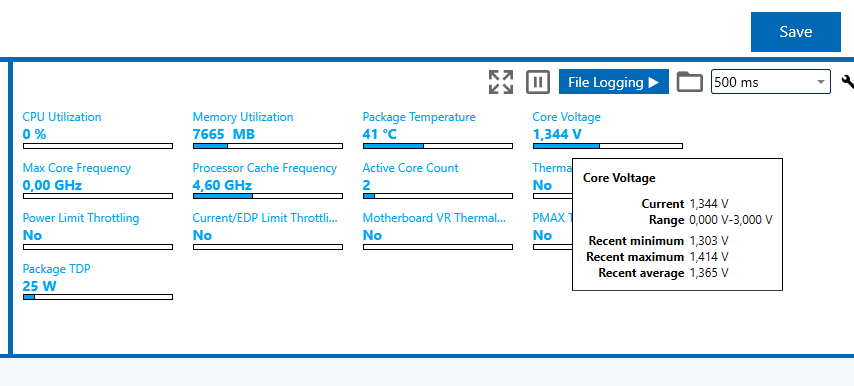Select the CPU Utilization monitor label

click(x=62, y=117)
